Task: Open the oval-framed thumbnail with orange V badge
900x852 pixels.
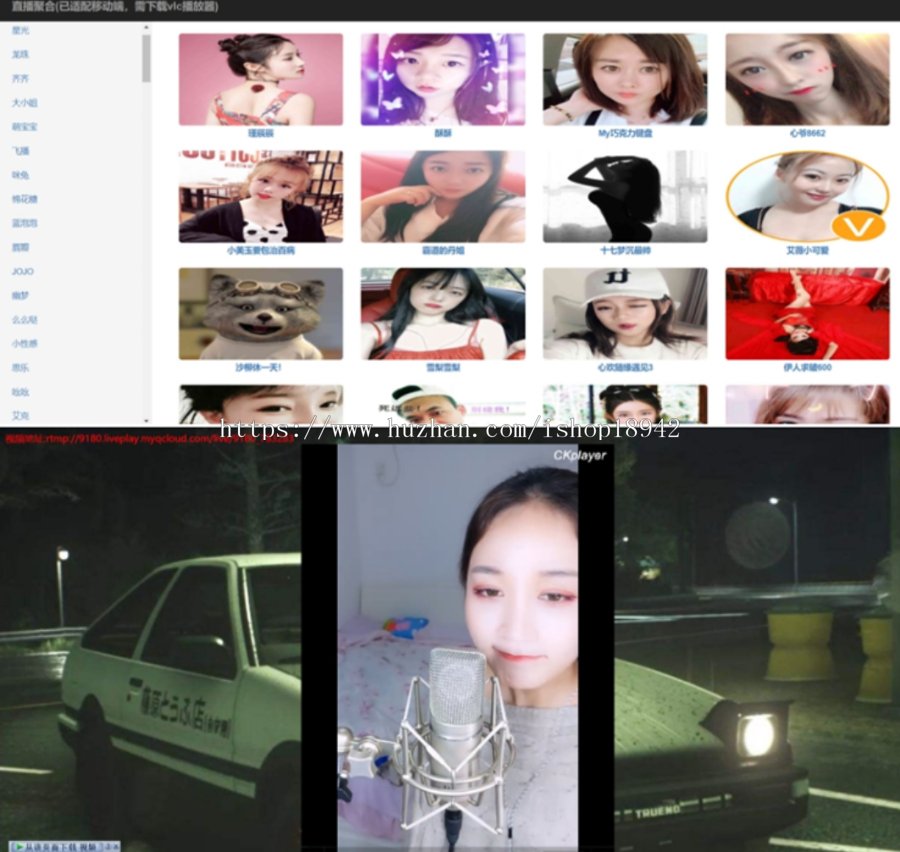Action: (x=807, y=196)
